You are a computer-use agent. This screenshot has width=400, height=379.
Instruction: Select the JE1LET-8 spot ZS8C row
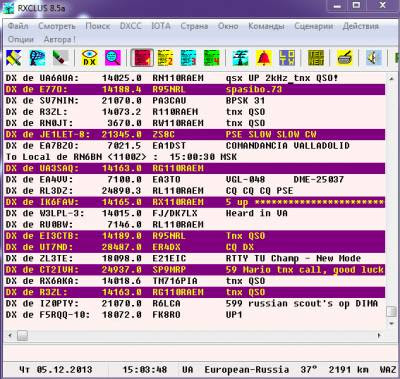[195, 134]
